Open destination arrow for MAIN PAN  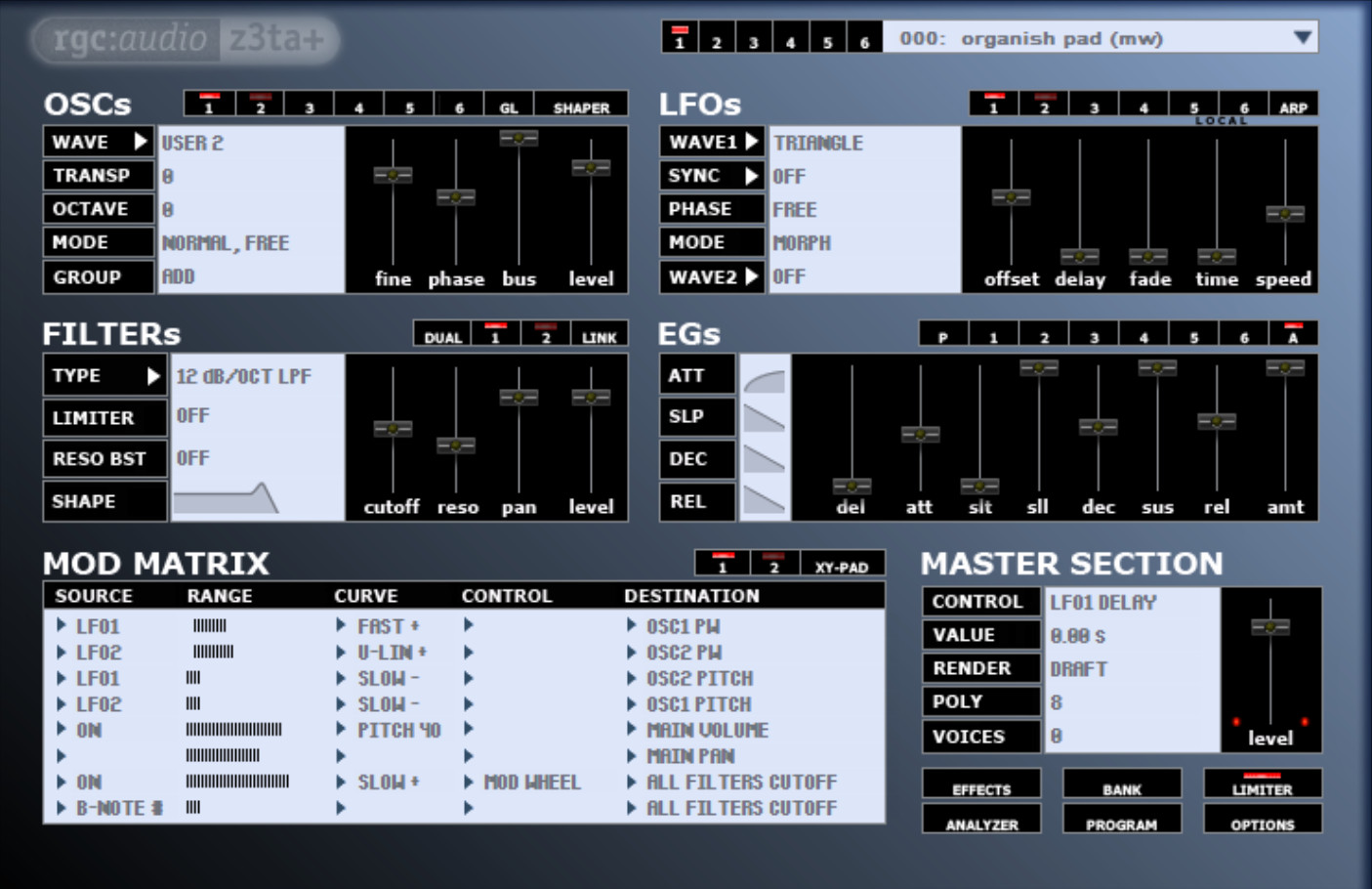coord(632,755)
